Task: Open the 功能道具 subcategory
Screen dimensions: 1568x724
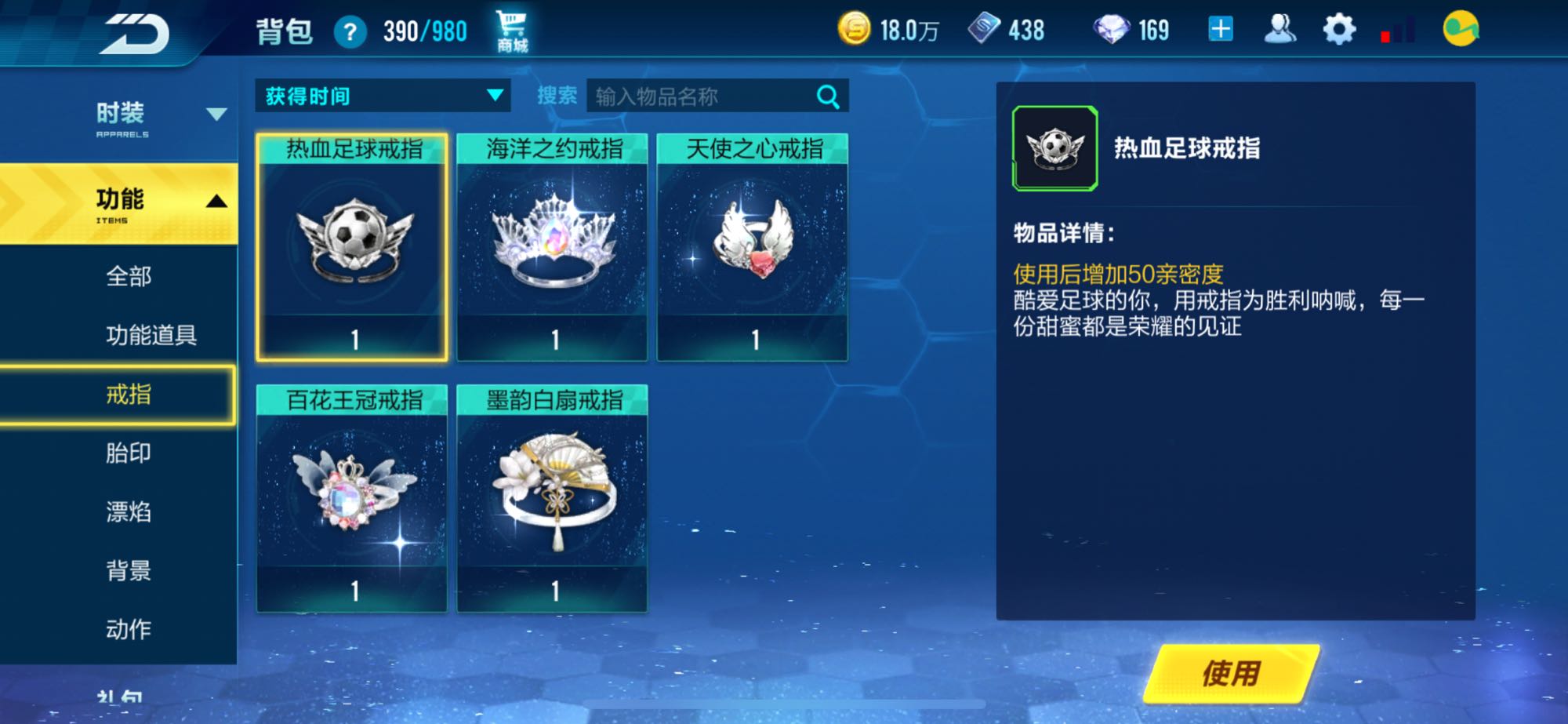Action: coord(151,335)
